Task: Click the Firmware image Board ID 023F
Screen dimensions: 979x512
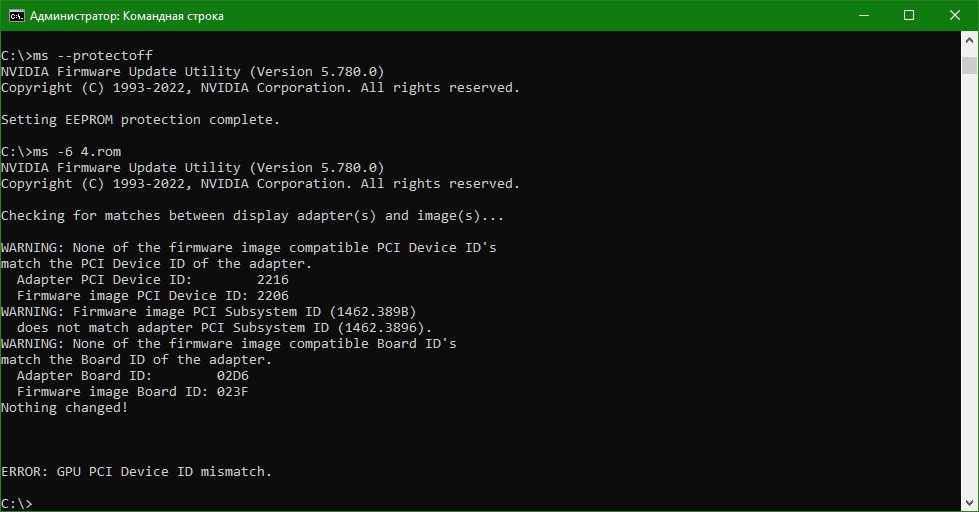Action: pyautogui.click(x=233, y=392)
